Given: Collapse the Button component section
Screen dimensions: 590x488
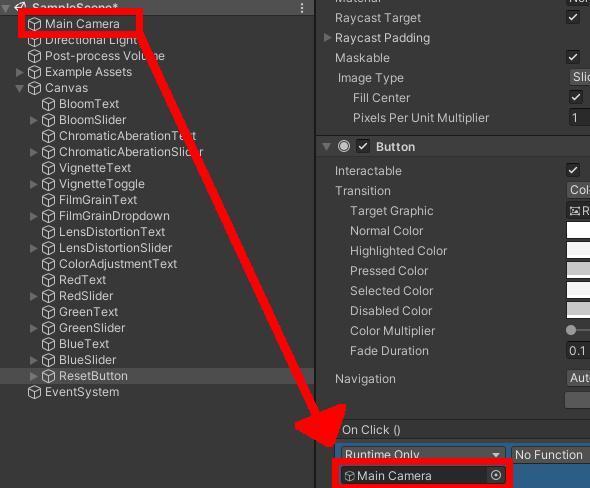Looking at the screenshot, I should (326, 146).
